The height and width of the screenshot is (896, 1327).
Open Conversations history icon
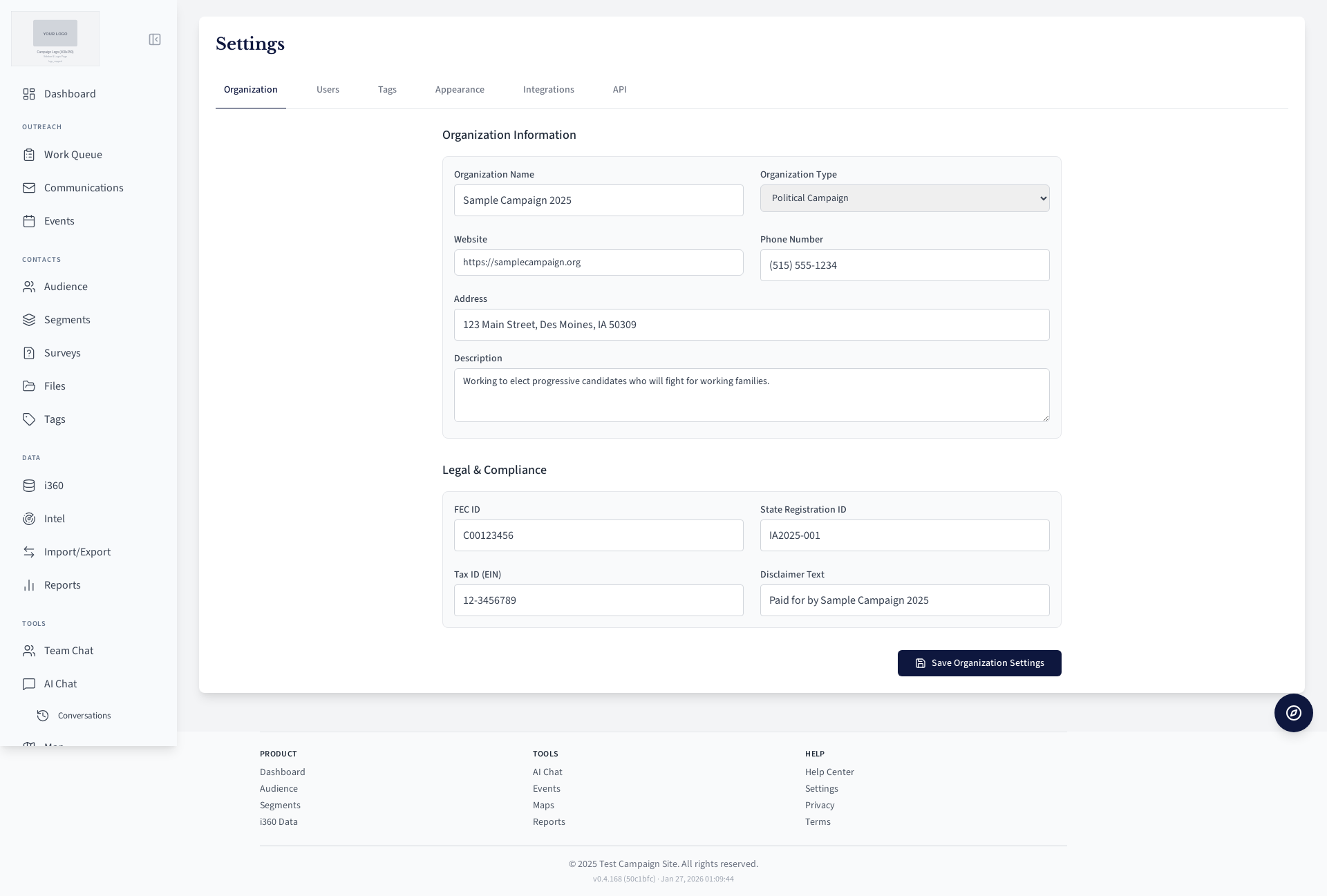43,716
